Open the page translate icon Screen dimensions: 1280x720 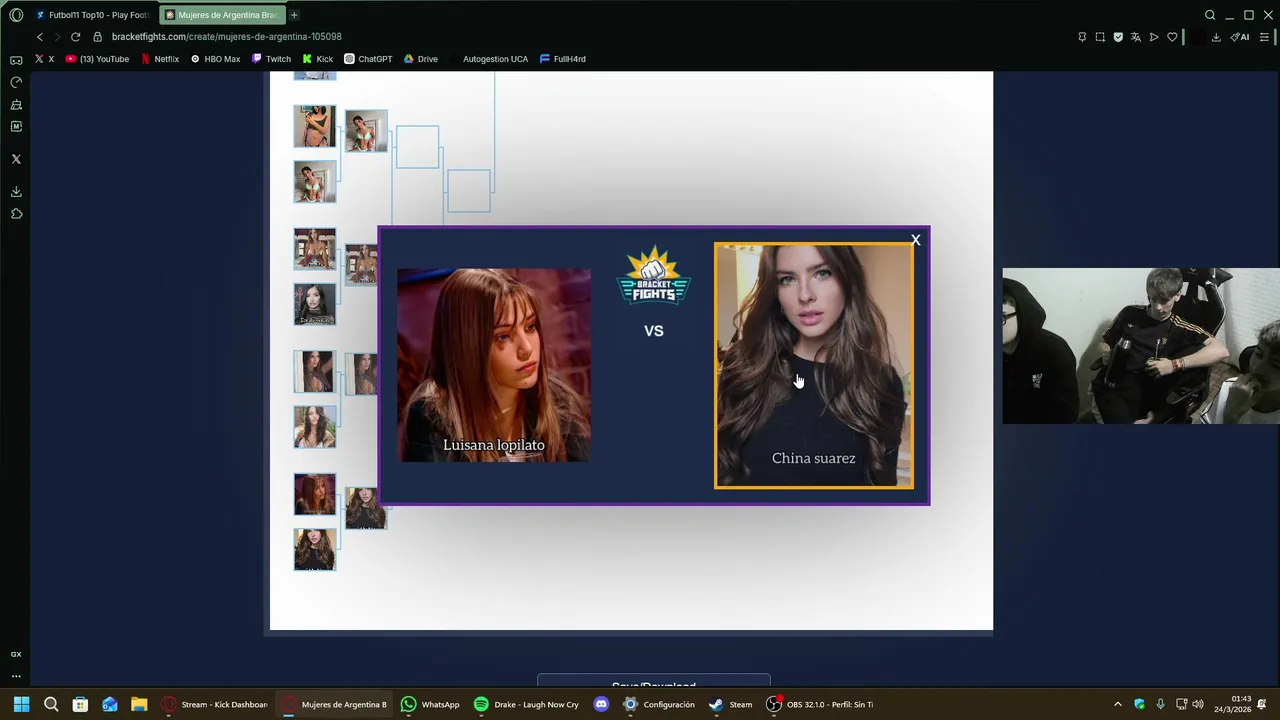pos(1136,37)
